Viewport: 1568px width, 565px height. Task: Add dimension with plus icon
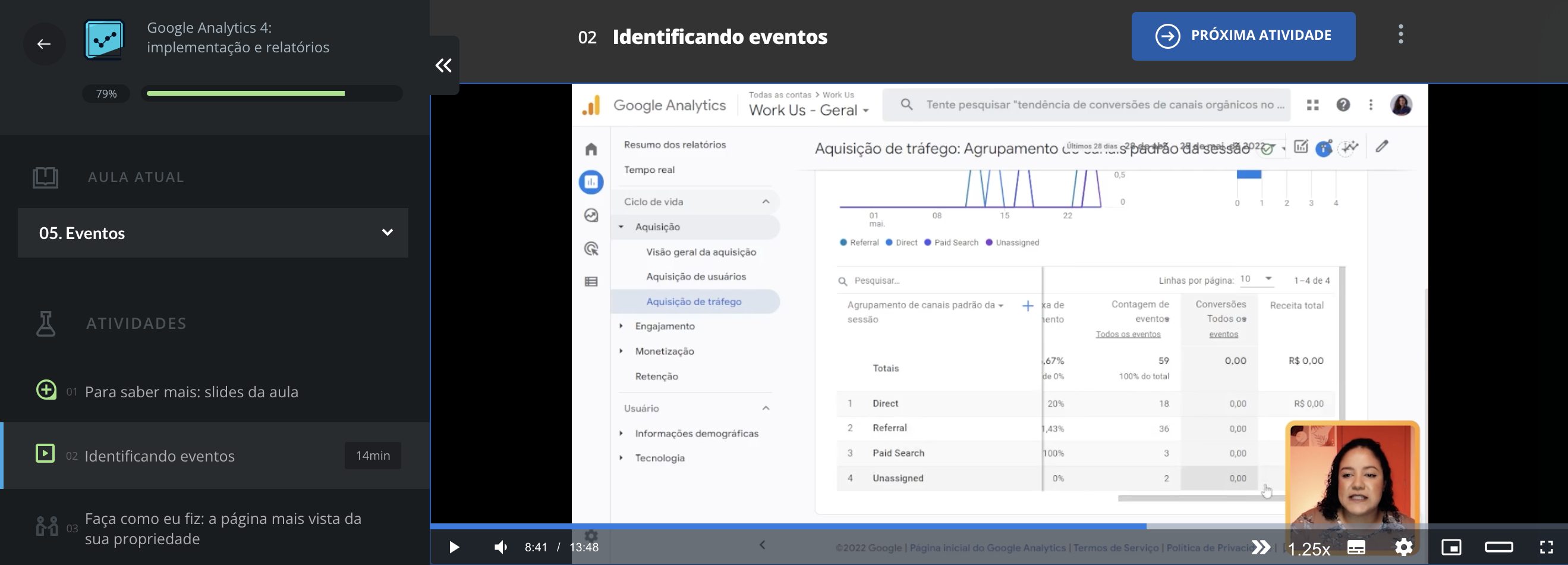click(1028, 306)
